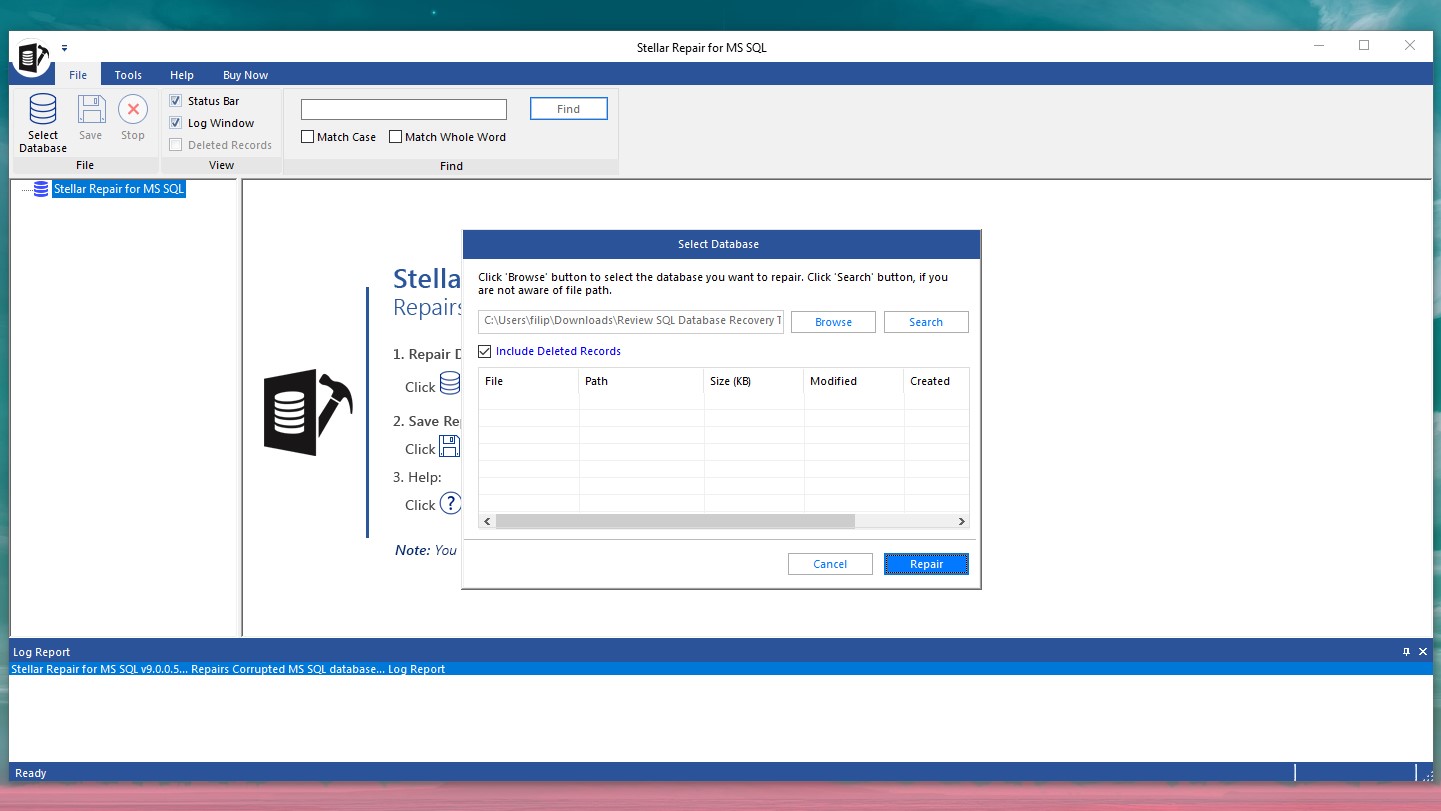The image size is (1441, 811).
Task: Click the Find button
Action: click(x=569, y=109)
